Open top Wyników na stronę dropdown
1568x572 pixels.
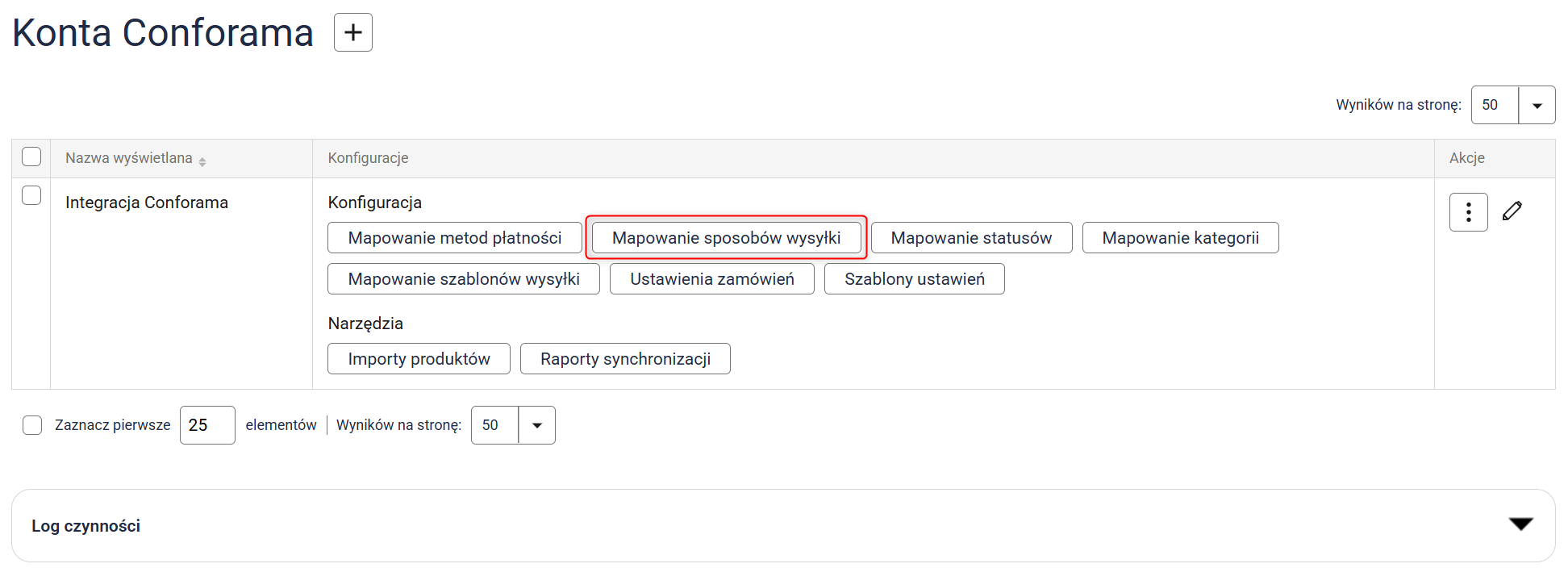click(1537, 106)
